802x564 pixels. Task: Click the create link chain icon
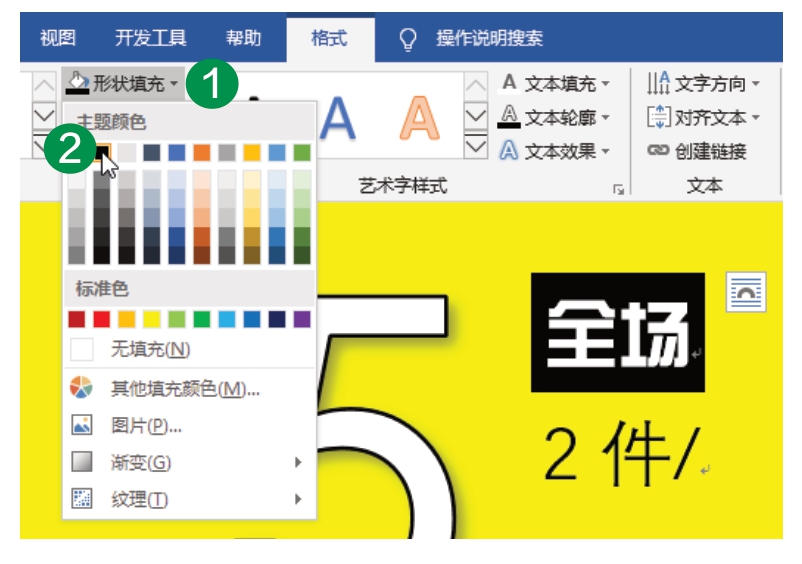(x=658, y=150)
